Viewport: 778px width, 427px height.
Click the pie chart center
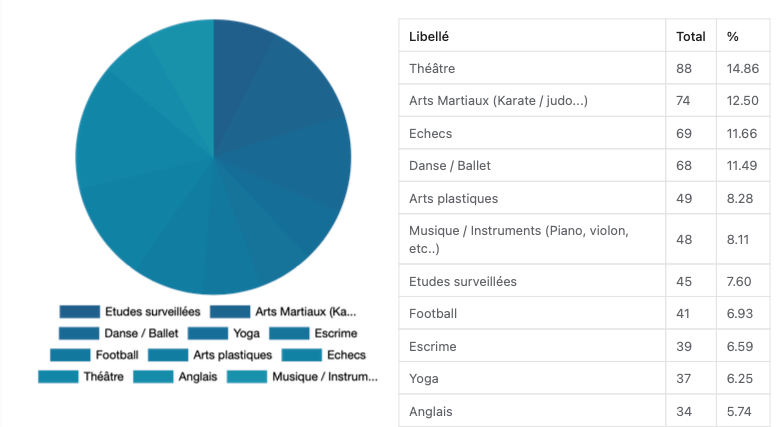click(213, 158)
